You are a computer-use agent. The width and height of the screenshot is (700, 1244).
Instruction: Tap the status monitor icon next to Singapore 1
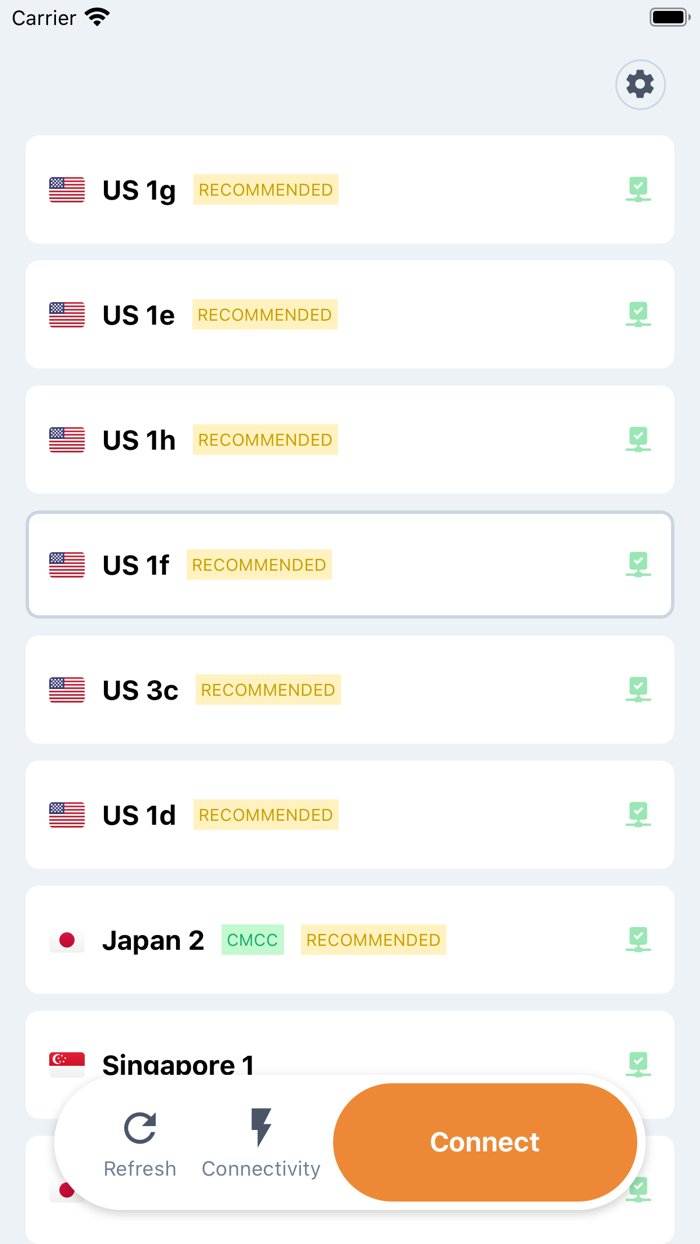coord(637,1064)
